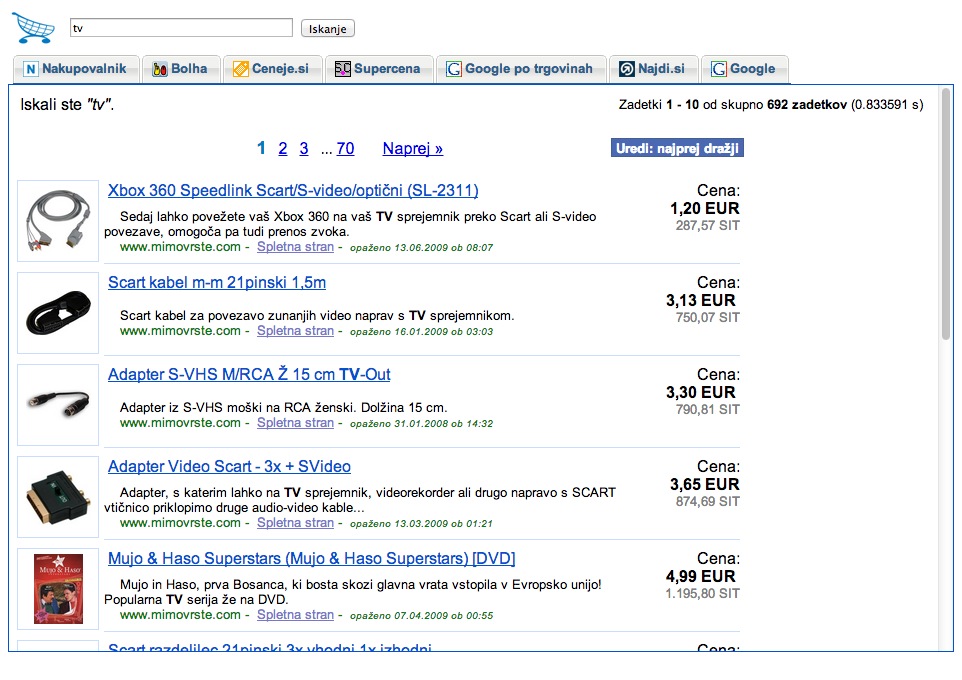The image size is (962, 680).
Task: Click the Nakupovalnik tab icon
Action: pyautogui.click(x=31, y=69)
